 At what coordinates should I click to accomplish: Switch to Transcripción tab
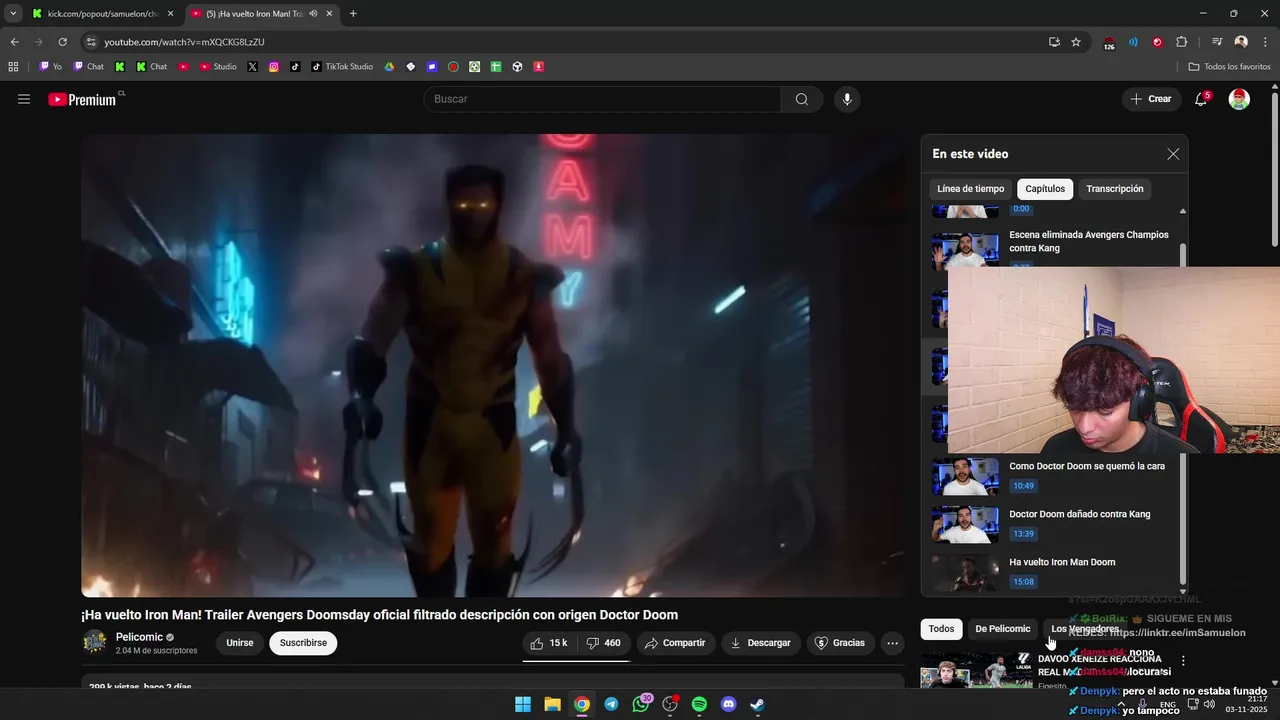pyautogui.click(x=1115, y=189)
